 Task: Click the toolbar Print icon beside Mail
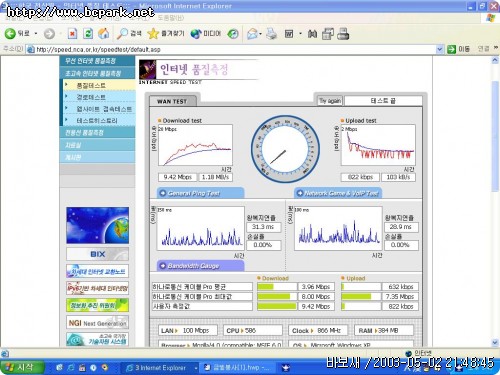coord(271,34)
